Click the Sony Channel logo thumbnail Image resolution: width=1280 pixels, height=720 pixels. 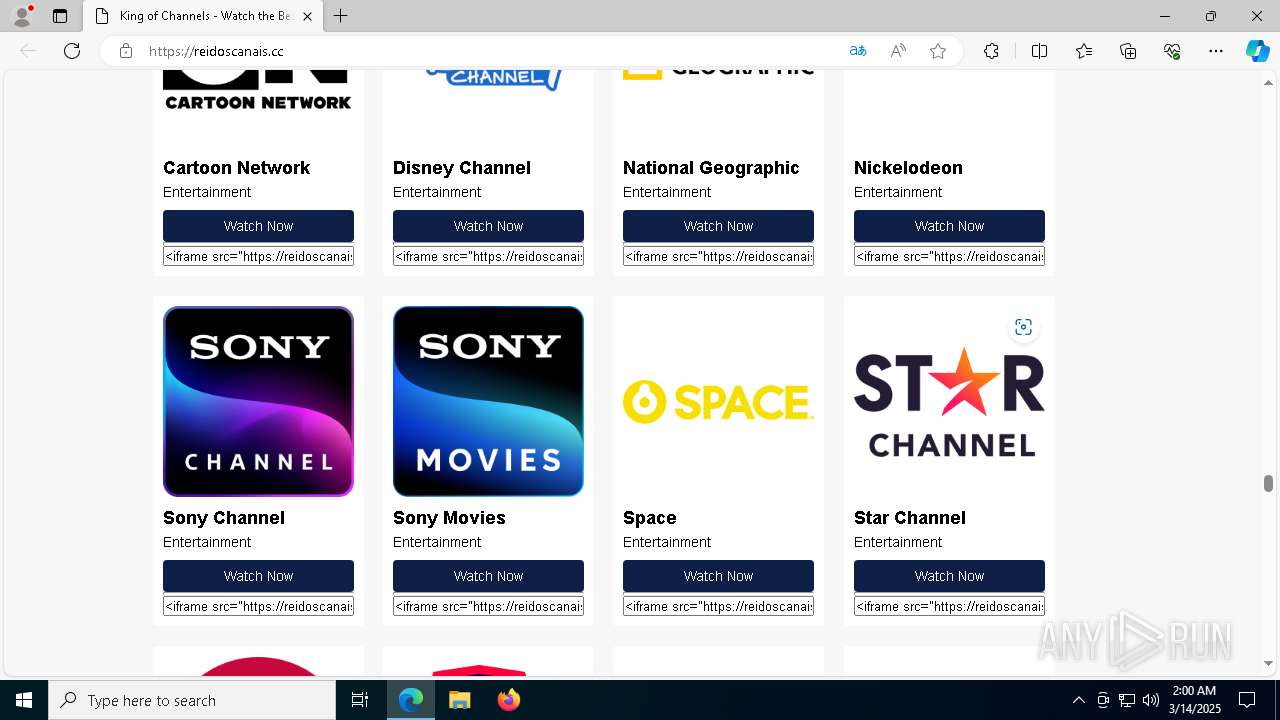pyautogui.click(x=258, y=401)
